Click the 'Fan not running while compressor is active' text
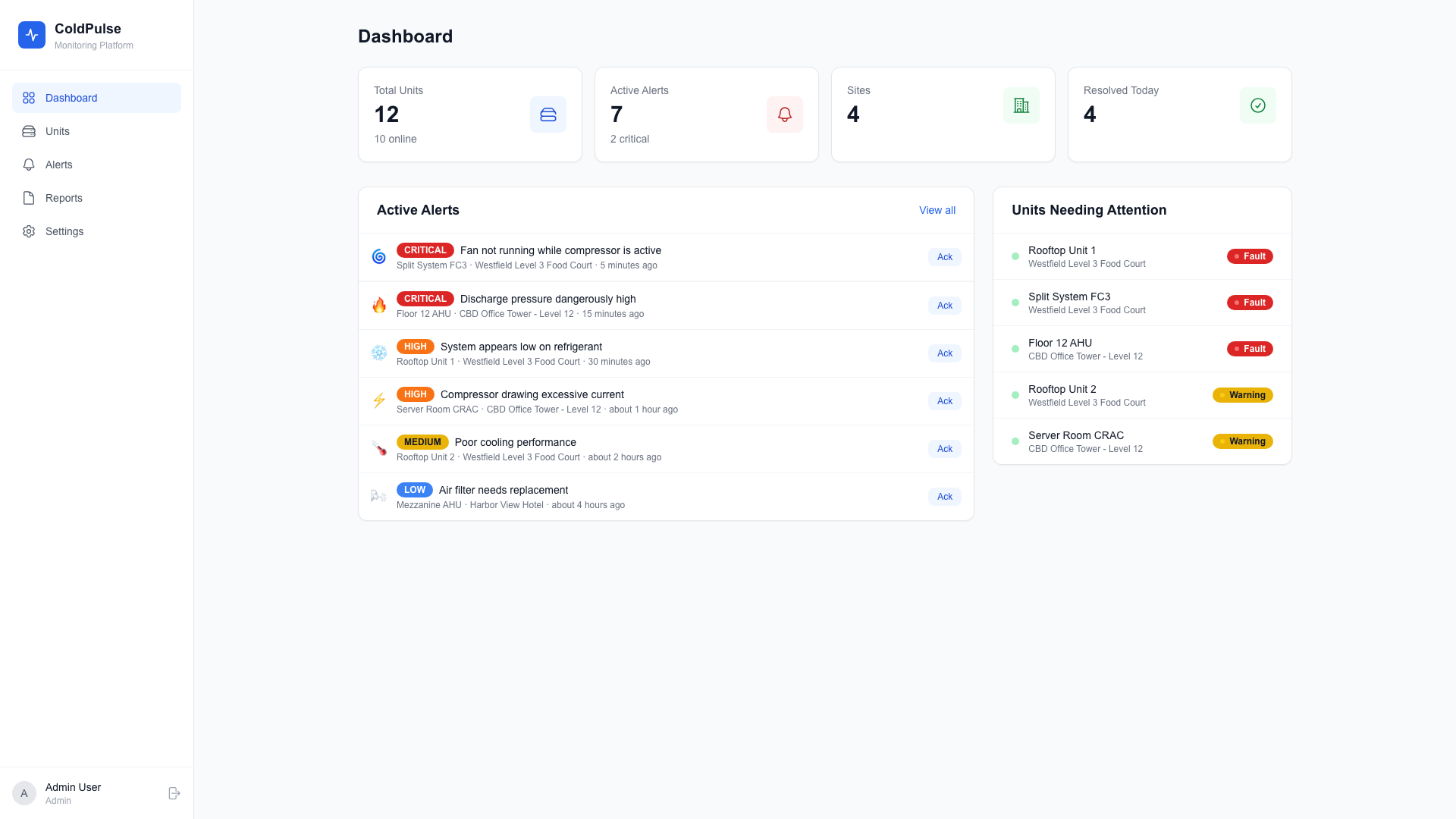The height and width of the screenshot is (819, 1456). click(x=560, y=250)
